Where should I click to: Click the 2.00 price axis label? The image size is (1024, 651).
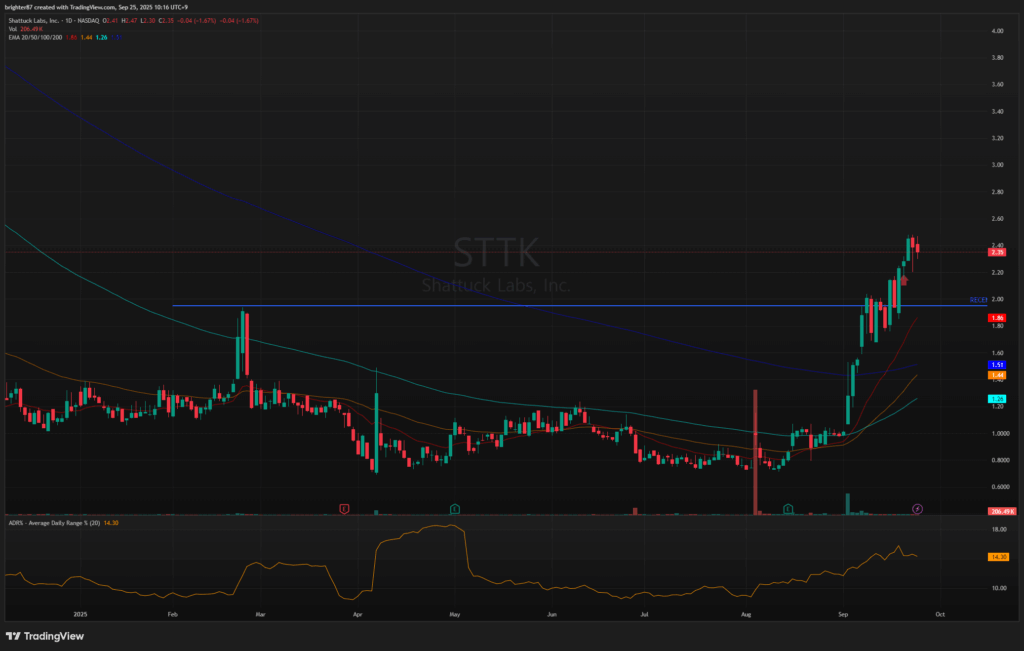coord(997,299)
